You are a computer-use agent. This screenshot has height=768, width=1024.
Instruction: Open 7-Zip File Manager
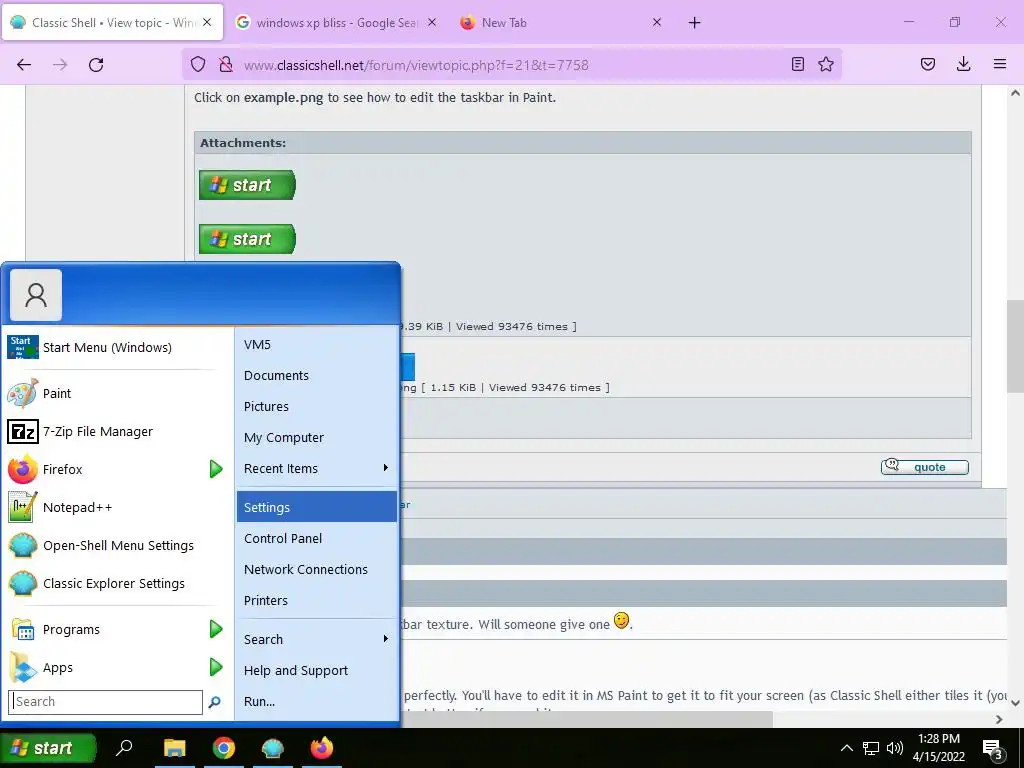coord(118,431)
